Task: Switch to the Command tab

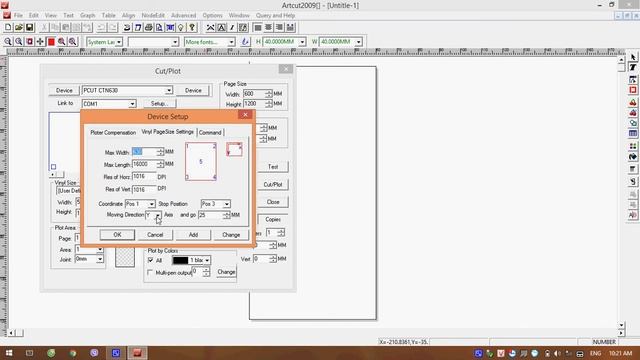Action: 210,133
